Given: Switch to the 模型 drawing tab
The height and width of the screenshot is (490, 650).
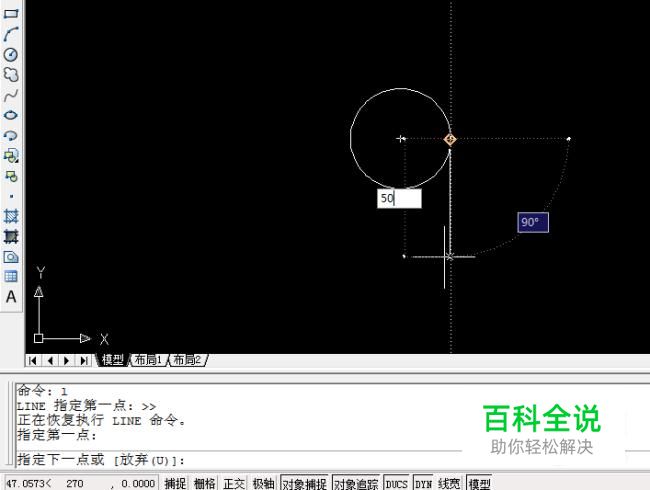Looking at the screenshot, I should (112, 360).
